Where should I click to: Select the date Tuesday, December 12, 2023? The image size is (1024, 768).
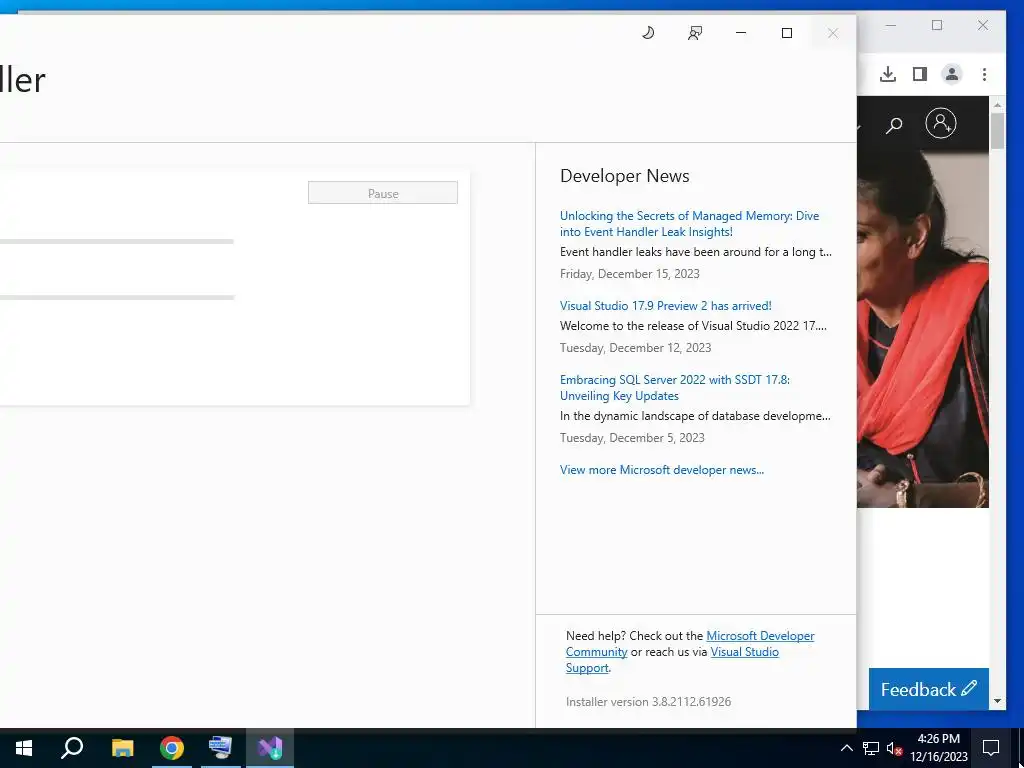(635, 347)
